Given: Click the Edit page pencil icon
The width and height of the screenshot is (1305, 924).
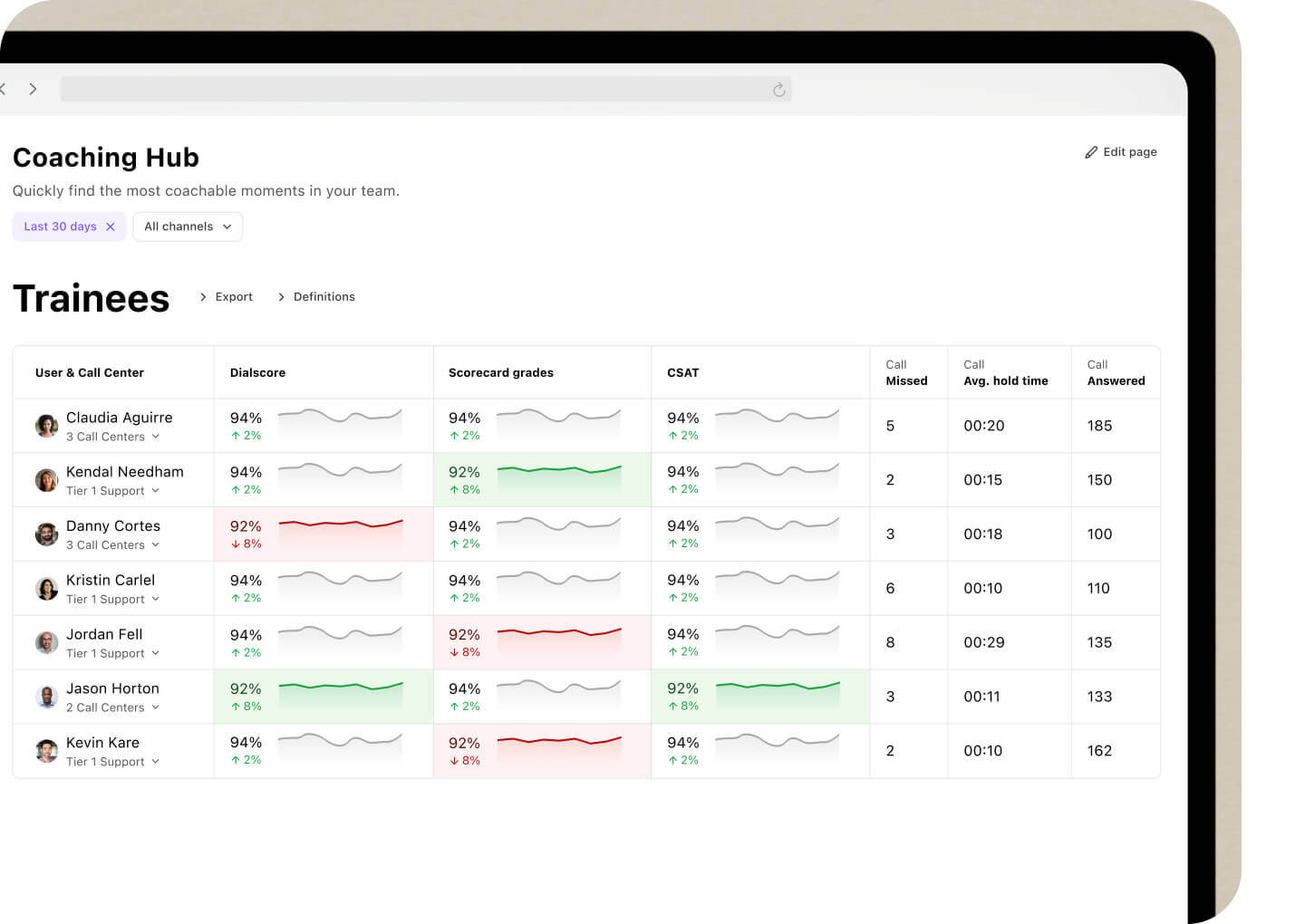Looking at the screenshot, I should pos(1092,151).
